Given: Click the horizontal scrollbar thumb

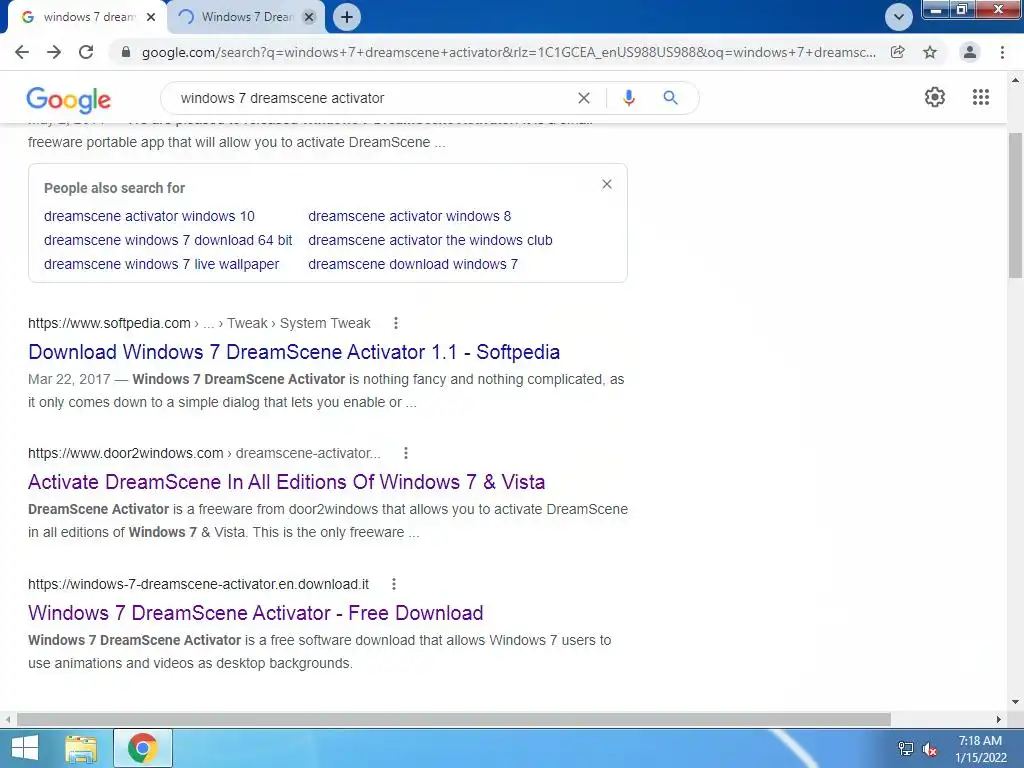Looking at the screenshot, I should pyautogui.click(x=454, y=720).
